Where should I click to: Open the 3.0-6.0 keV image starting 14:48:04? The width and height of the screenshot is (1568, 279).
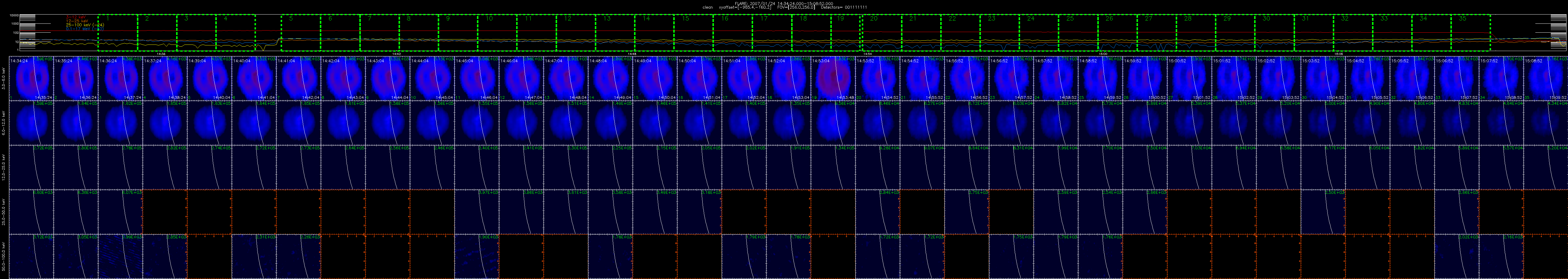tap(610, 79)
